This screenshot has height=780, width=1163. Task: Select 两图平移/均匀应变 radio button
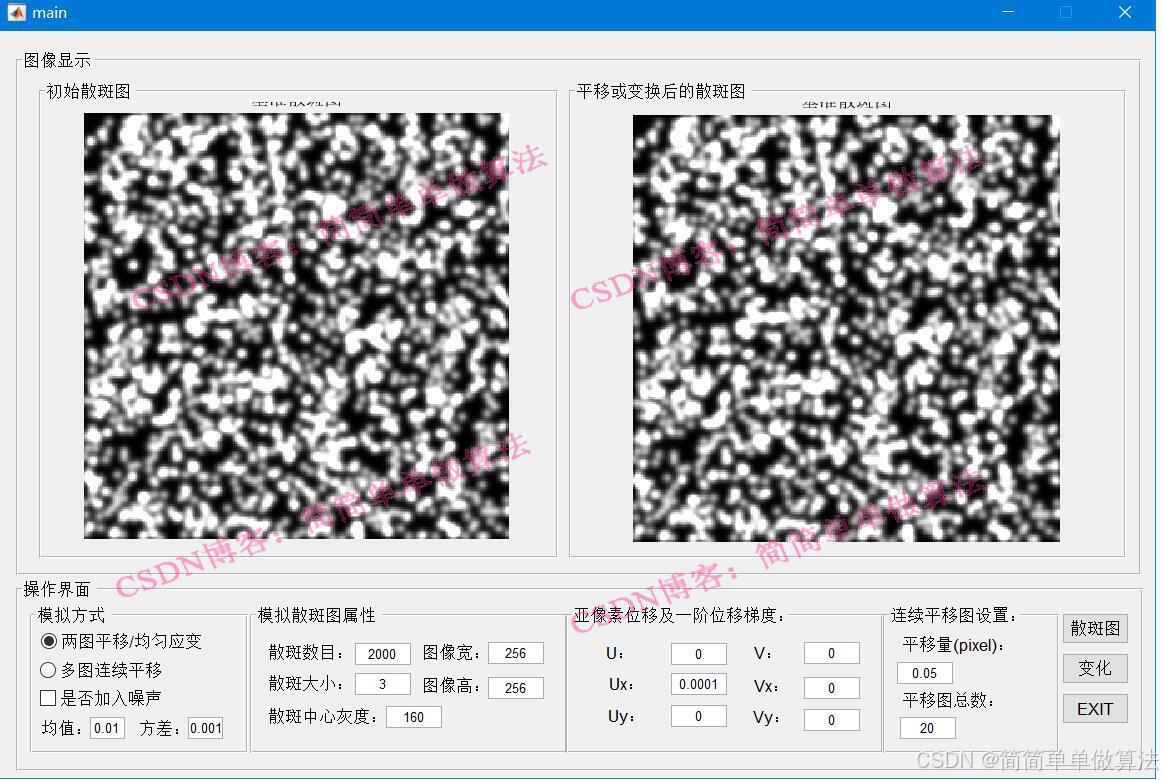[49, 641]
